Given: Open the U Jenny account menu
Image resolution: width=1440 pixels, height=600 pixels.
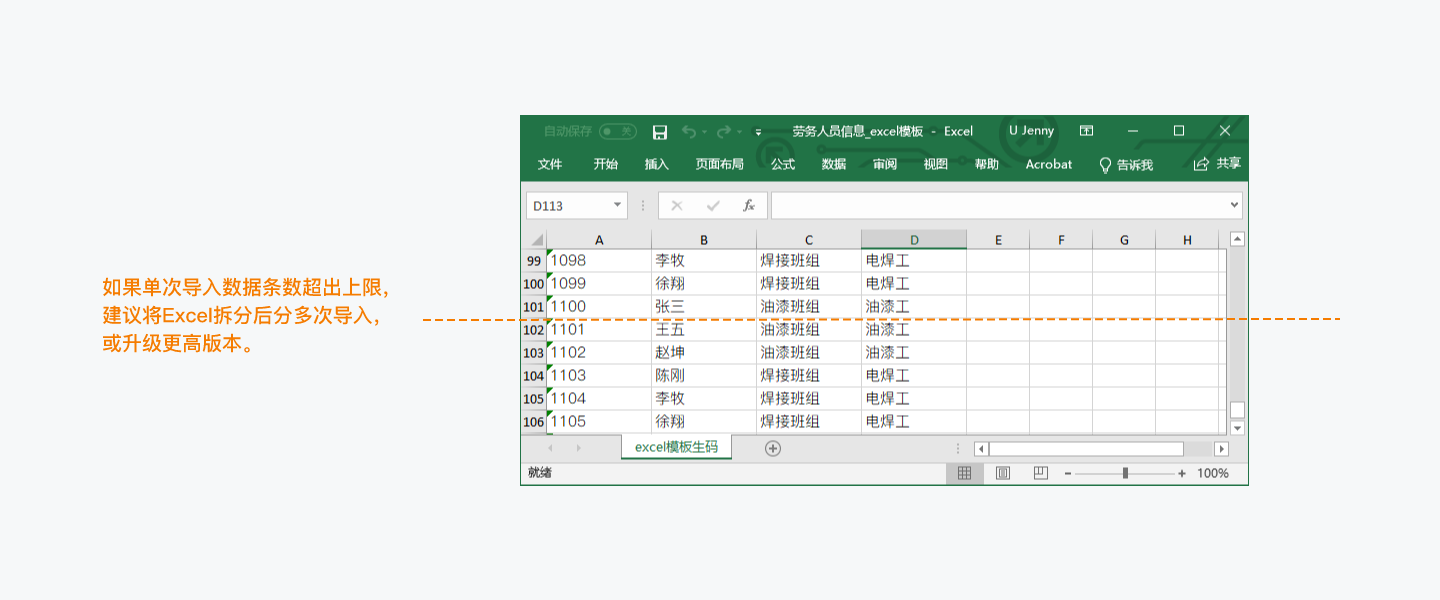Looking at the screenshot, I should click(1031, 131).
